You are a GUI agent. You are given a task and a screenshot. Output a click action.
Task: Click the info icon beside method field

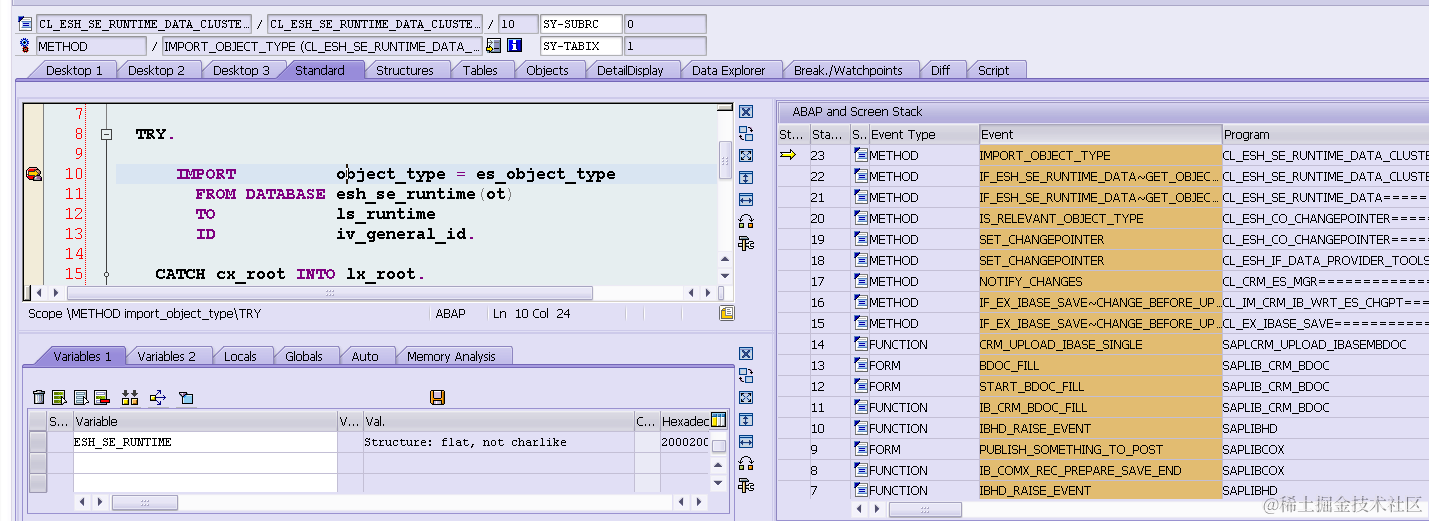click(514, 46)
